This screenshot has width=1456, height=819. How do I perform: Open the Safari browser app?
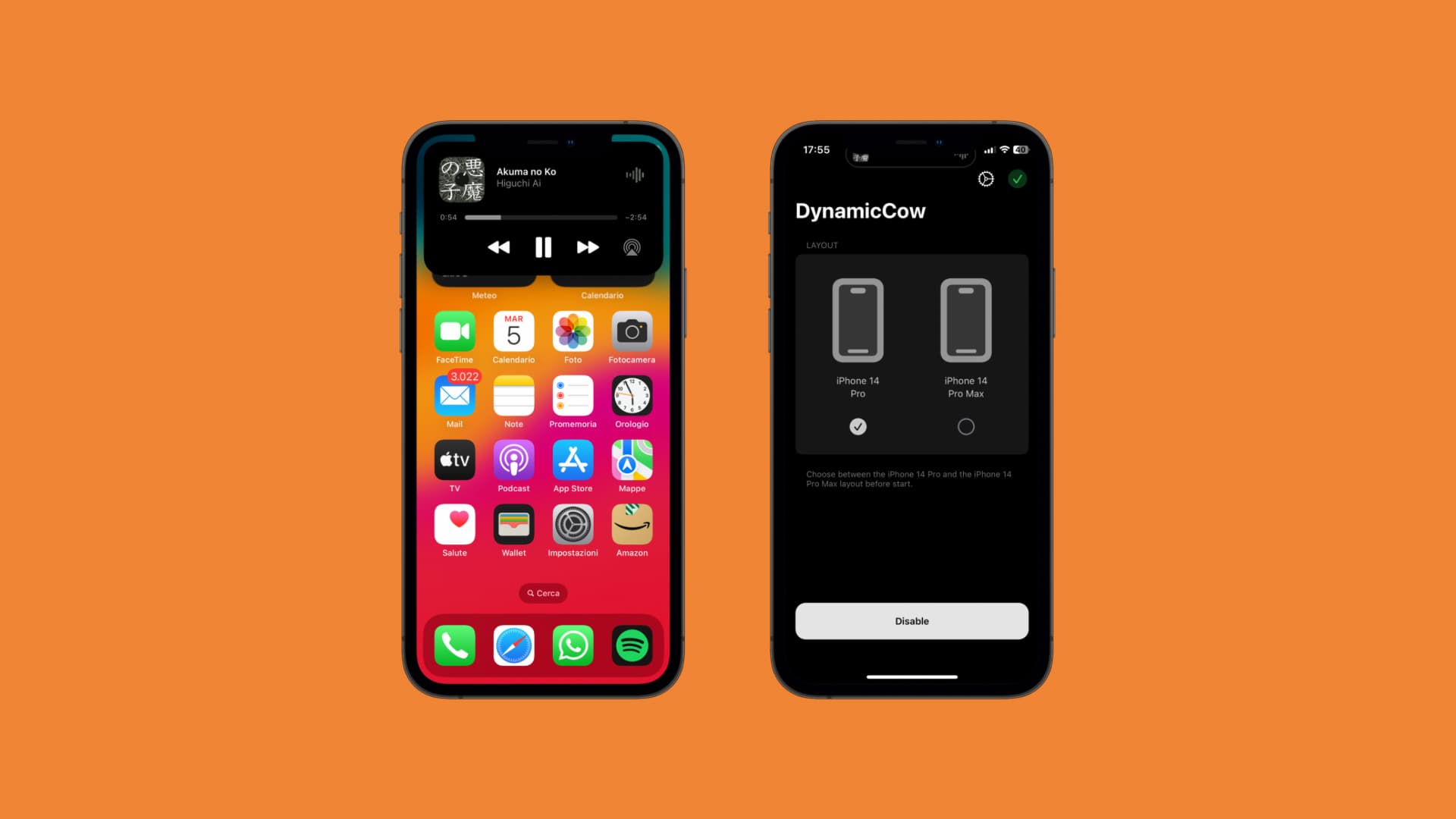(513, 646)
